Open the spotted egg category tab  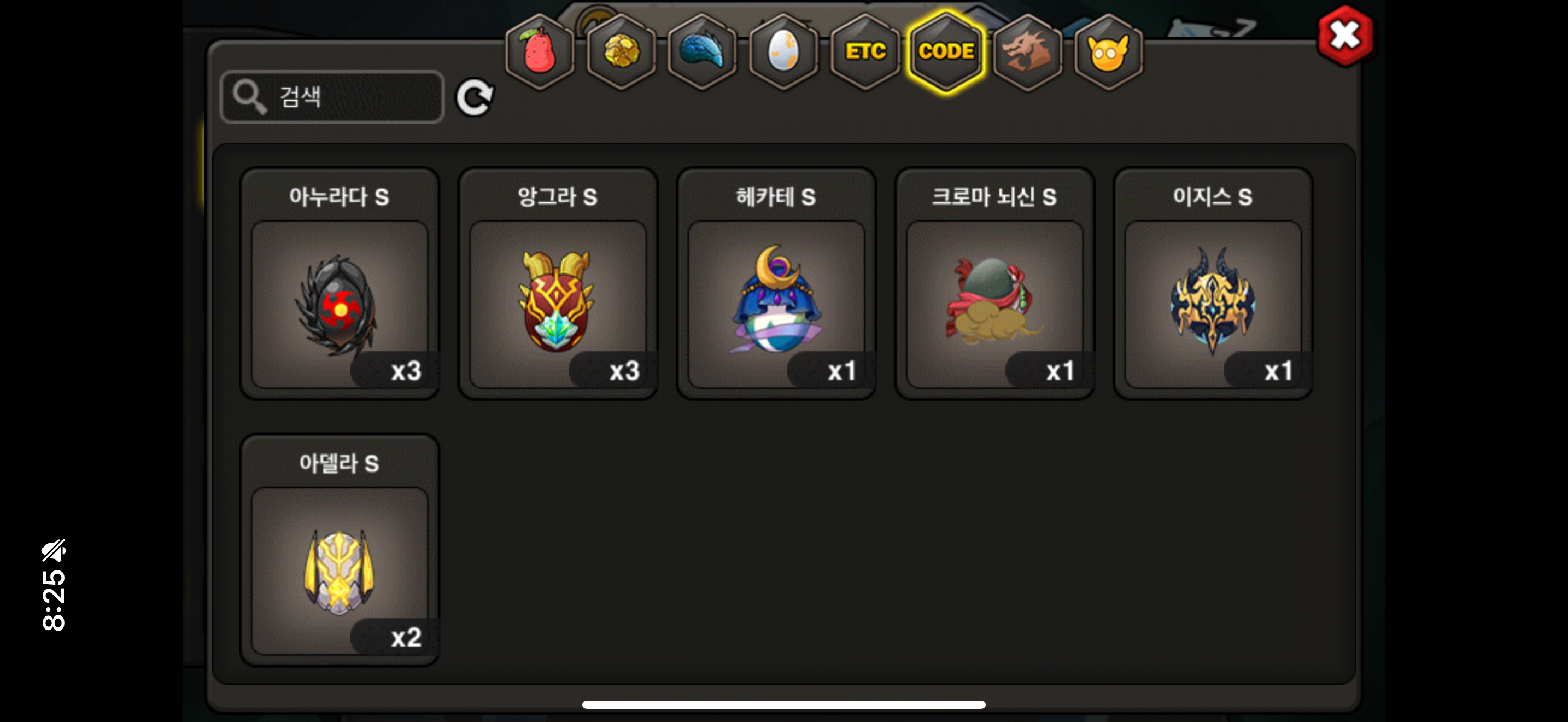[783, 52]
